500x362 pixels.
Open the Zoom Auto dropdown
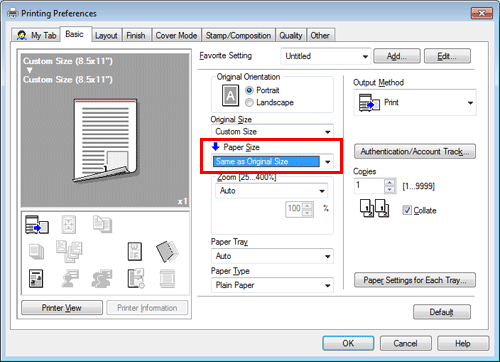(x=271, y=191)
